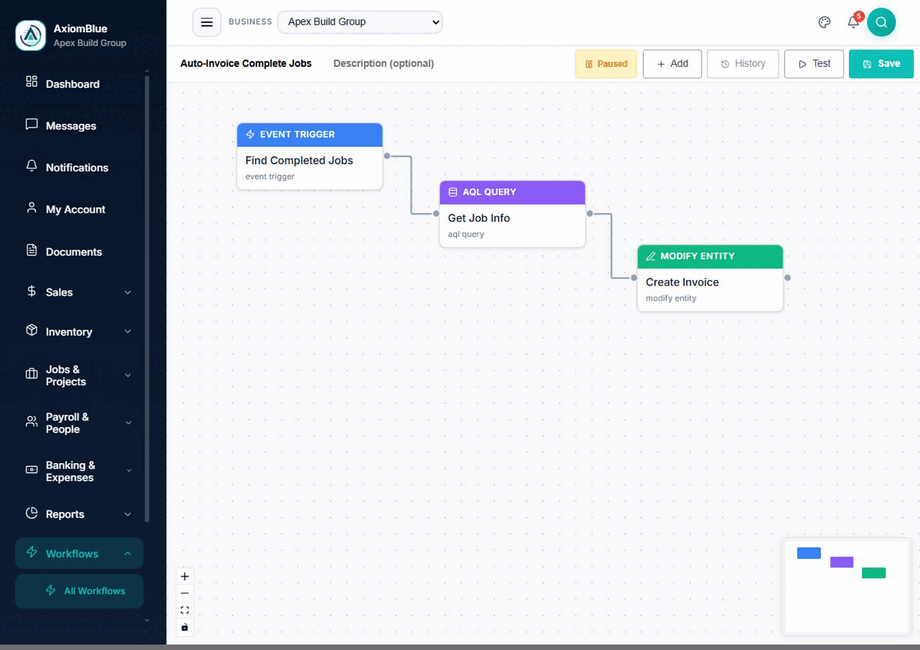
Task: Toggle the Paused workflow status button
Action: (606, 64)
